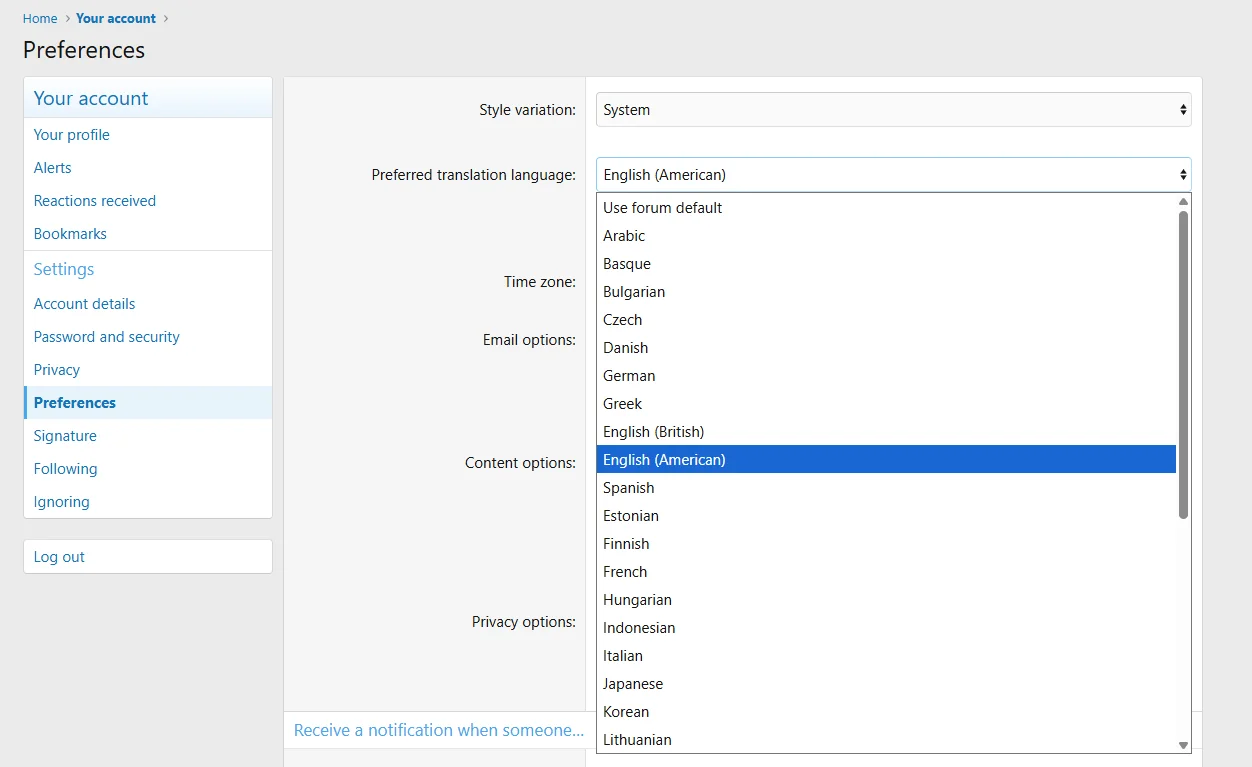
Task: Select highlighted English (American) option
Action: tap(886, 460)
